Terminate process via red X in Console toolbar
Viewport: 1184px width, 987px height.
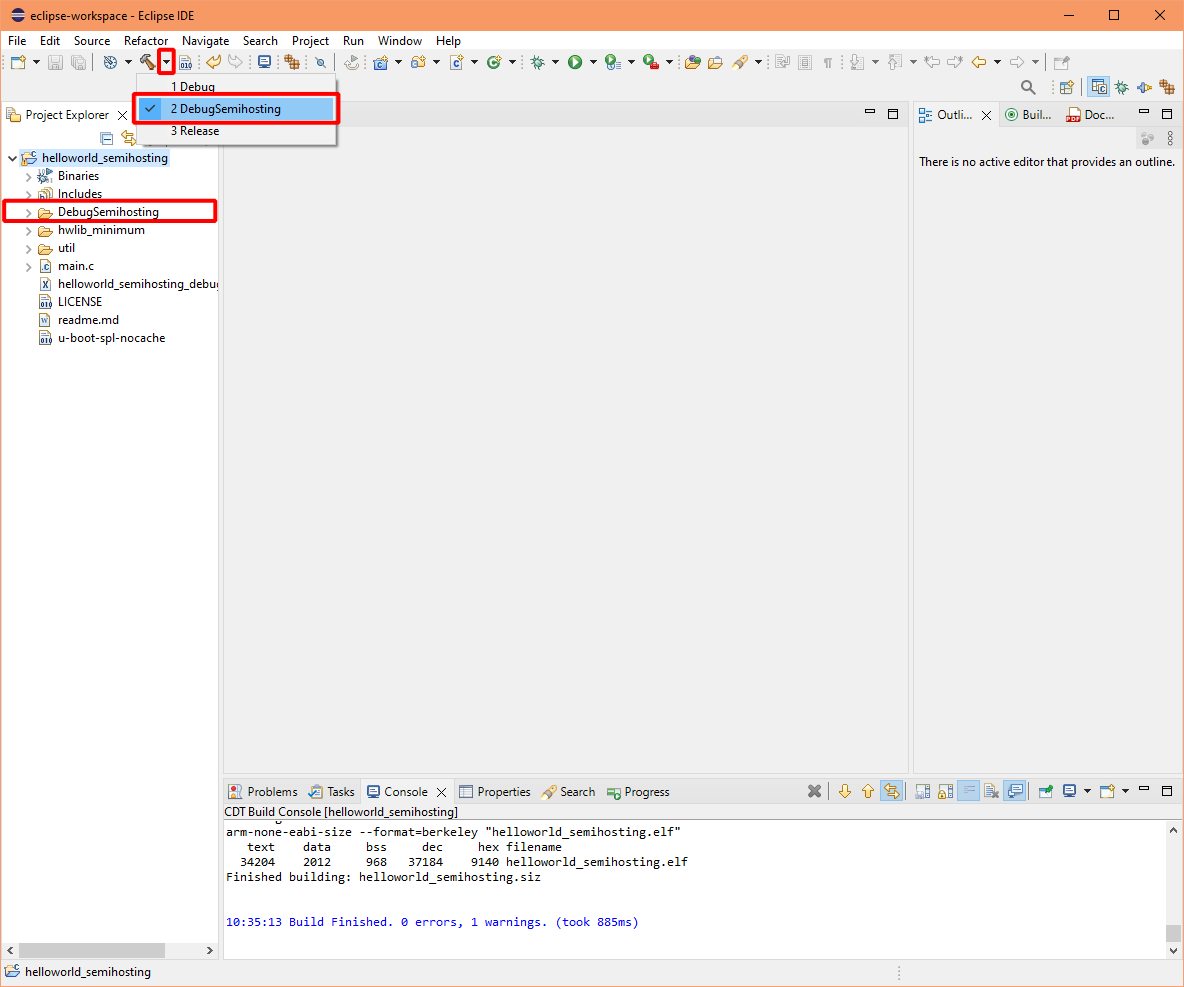(814, 791)
